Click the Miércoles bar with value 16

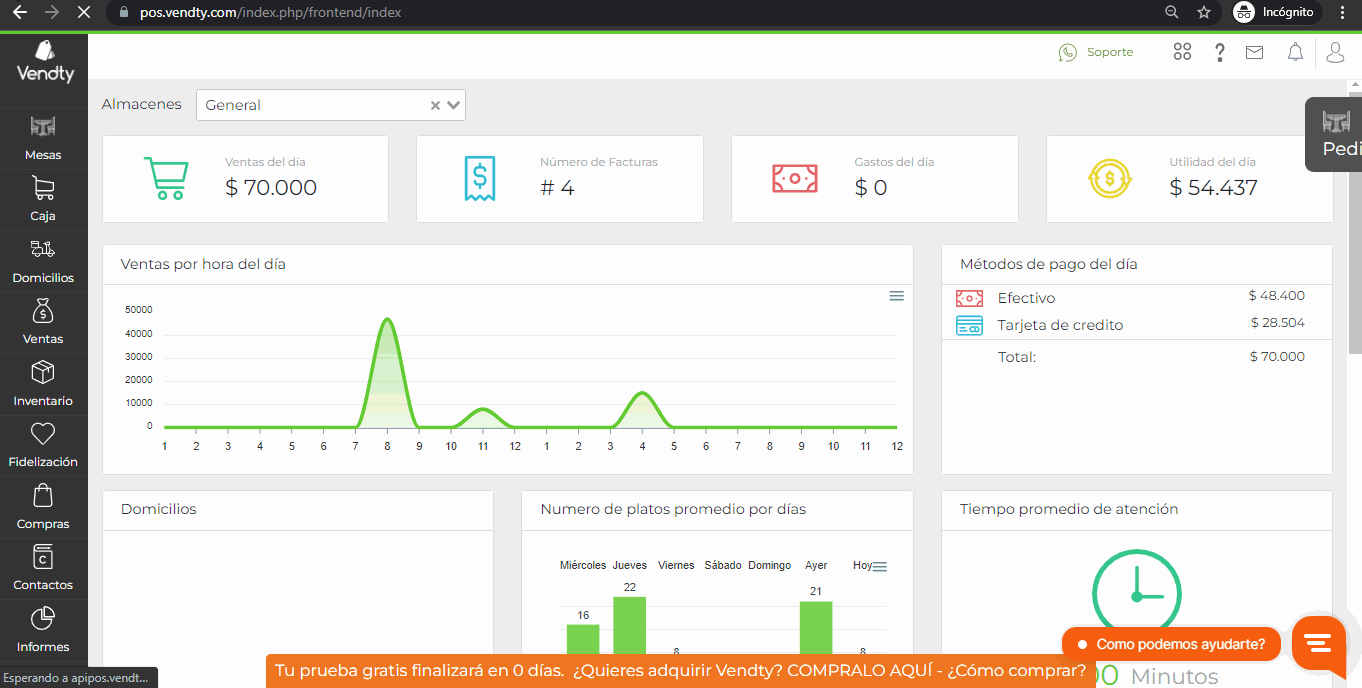click(x=583, y=639)
